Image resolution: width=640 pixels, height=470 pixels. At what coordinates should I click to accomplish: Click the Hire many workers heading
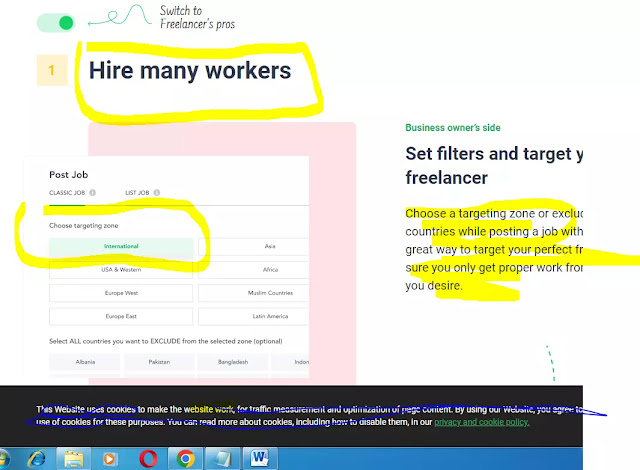(190, 70)
